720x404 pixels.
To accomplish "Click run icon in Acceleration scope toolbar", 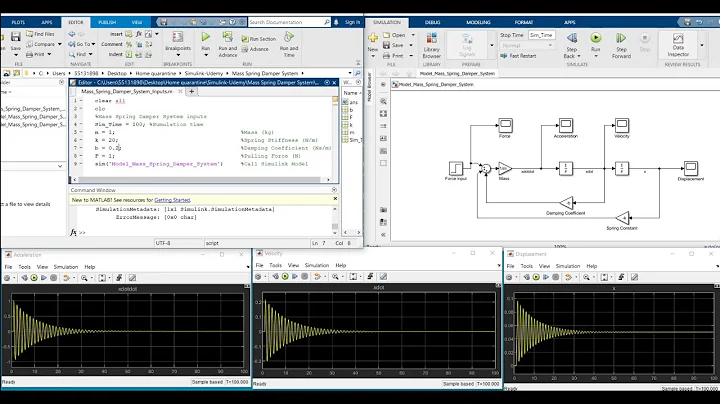I will coord(34,278).
